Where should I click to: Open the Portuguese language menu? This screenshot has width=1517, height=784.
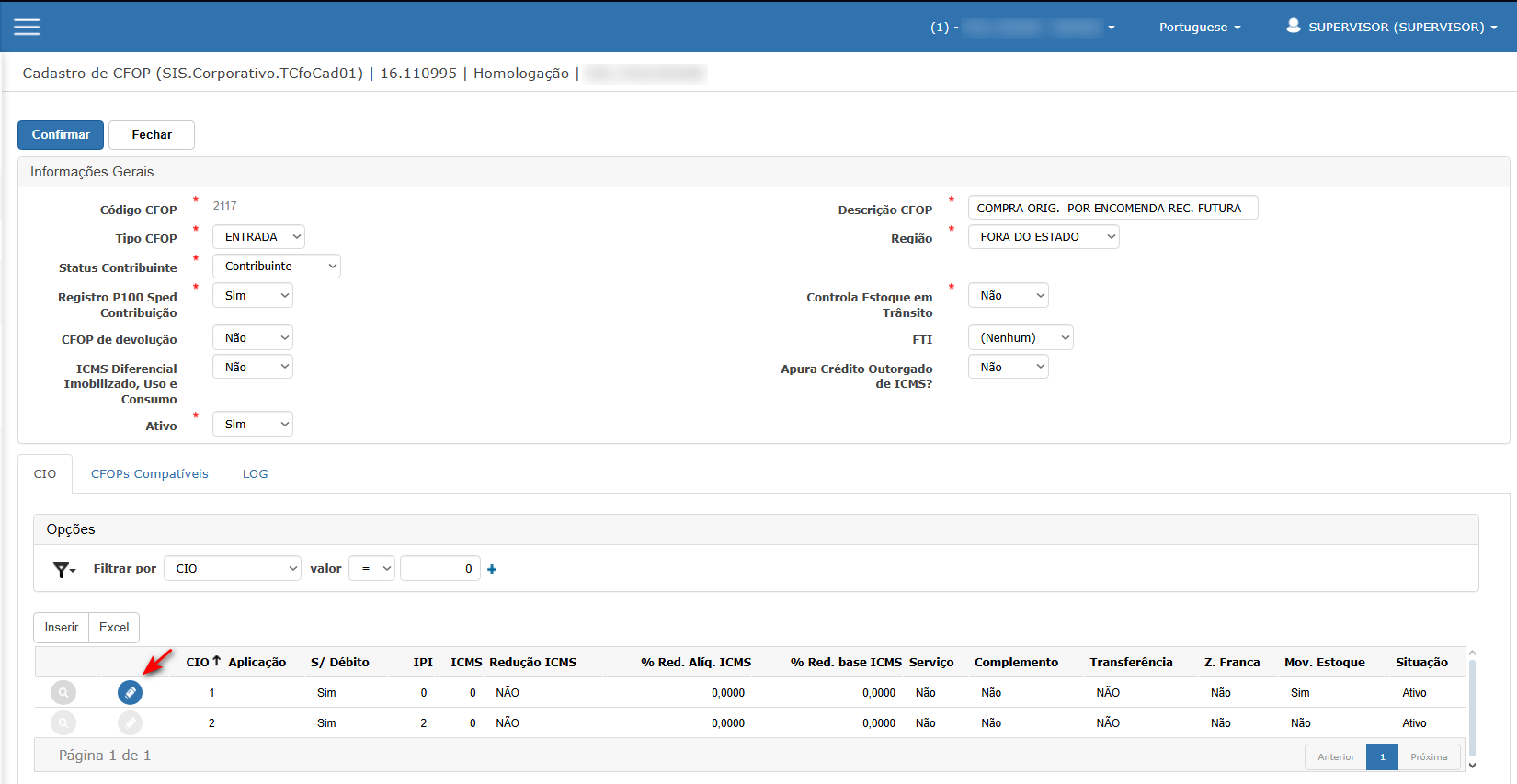[x=1200, y=27]
